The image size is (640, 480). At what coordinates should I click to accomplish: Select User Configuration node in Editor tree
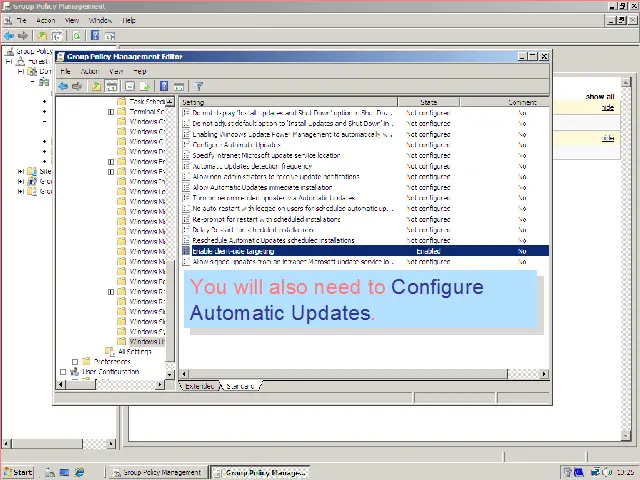coord(105,371)
